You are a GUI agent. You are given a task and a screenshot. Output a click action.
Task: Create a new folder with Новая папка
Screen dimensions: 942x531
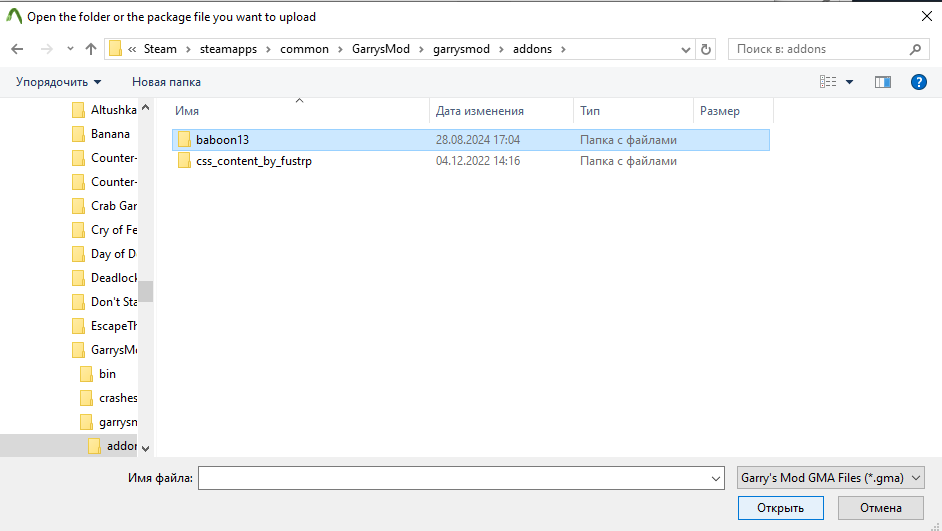[166, 82]
